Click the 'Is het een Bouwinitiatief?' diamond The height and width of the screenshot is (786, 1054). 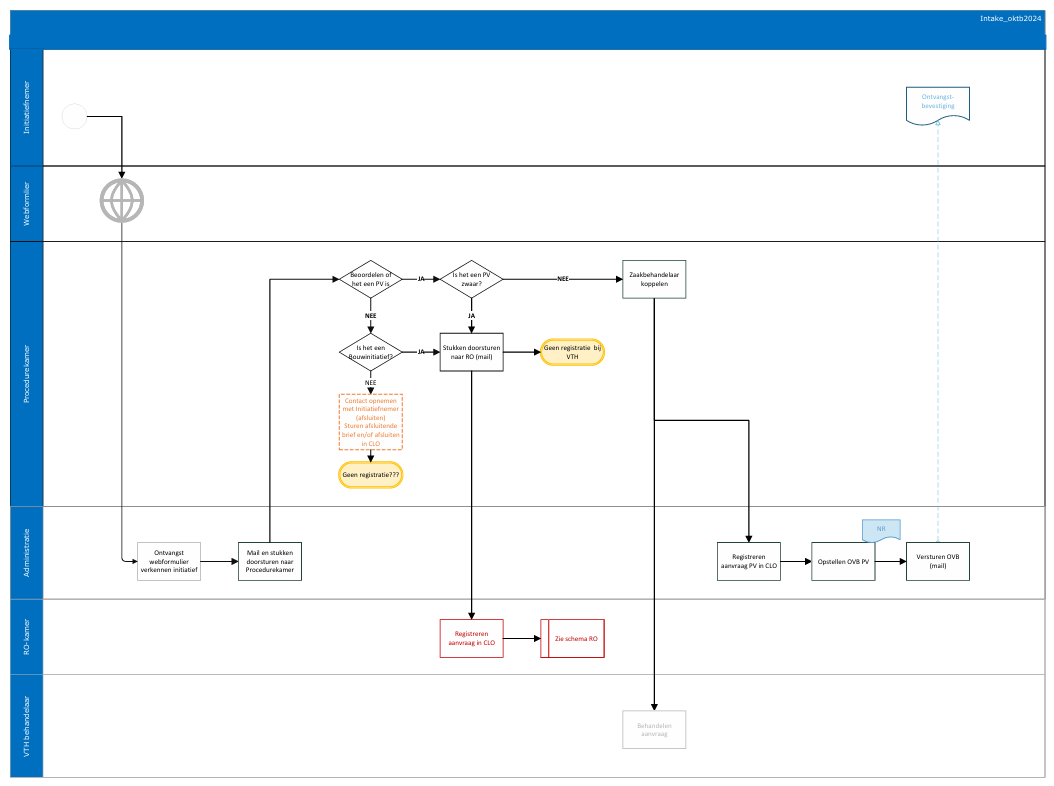click(370, 352)
